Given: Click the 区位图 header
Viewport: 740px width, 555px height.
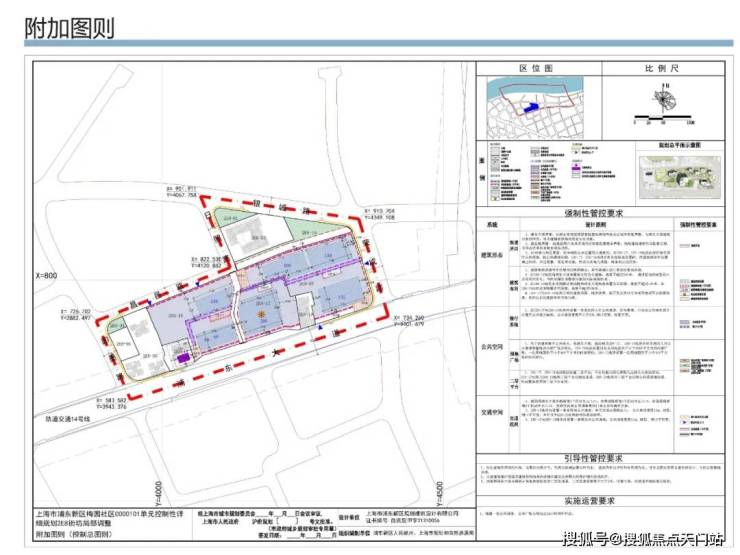Looking at the screenshot, I should [x=536, y=68].
